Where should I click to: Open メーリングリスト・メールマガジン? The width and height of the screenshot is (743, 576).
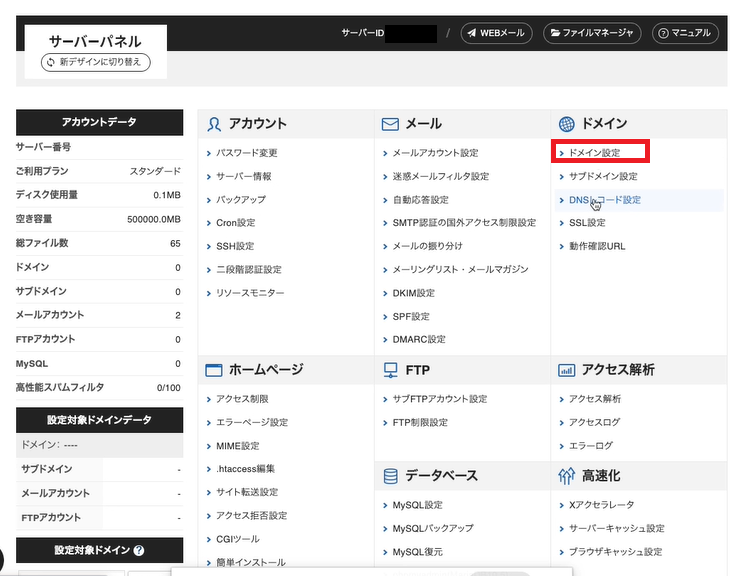[460, 270]
